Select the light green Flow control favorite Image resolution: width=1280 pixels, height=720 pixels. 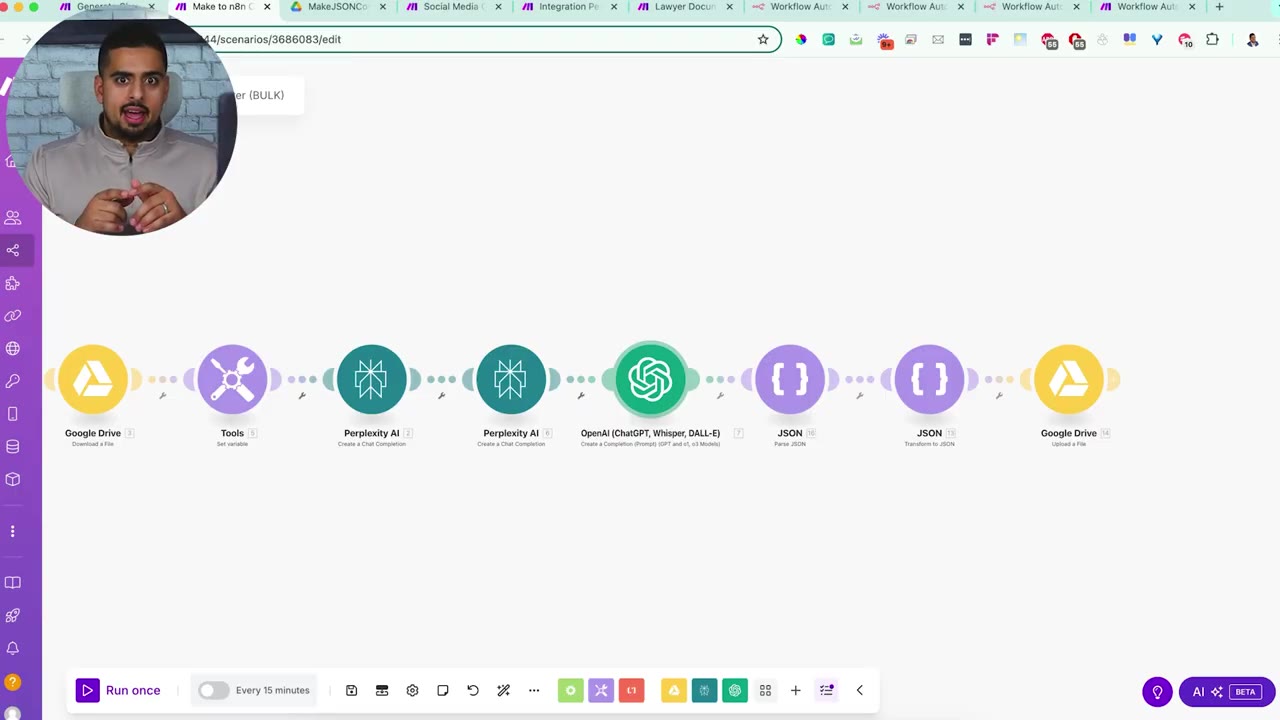[x=571, y=690]
